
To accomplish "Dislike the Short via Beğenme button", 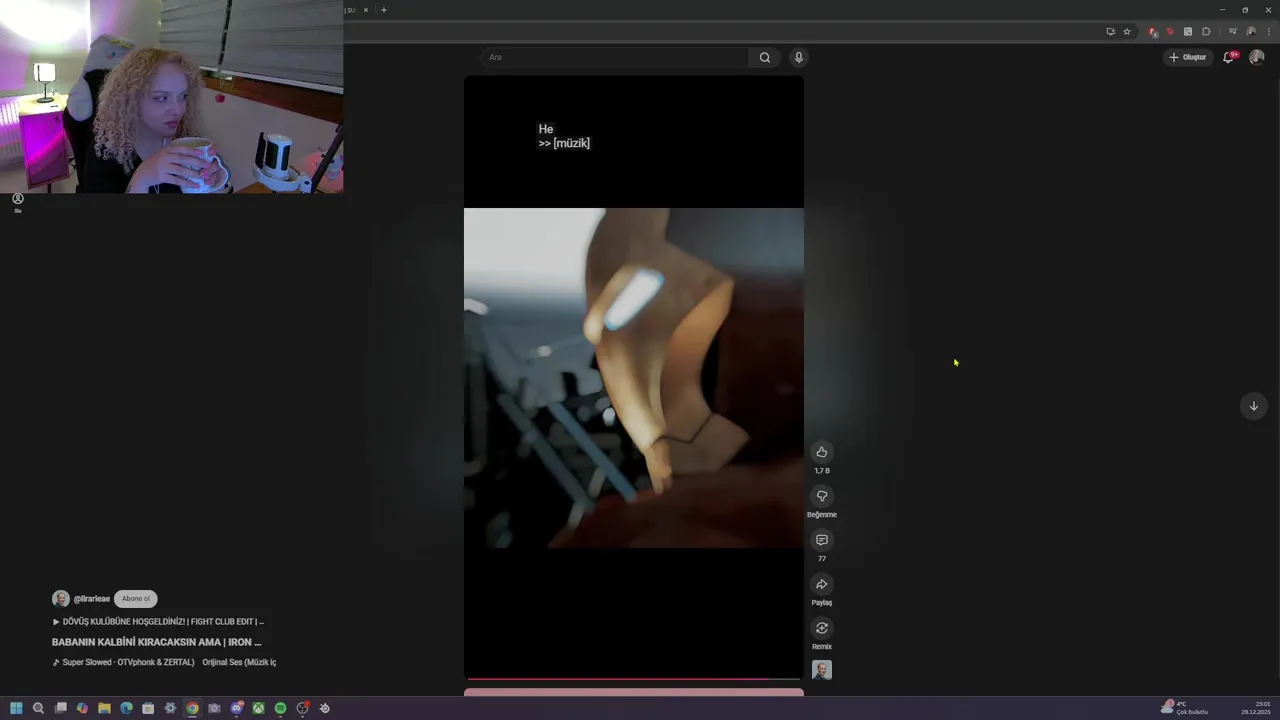I will (822, 496).
